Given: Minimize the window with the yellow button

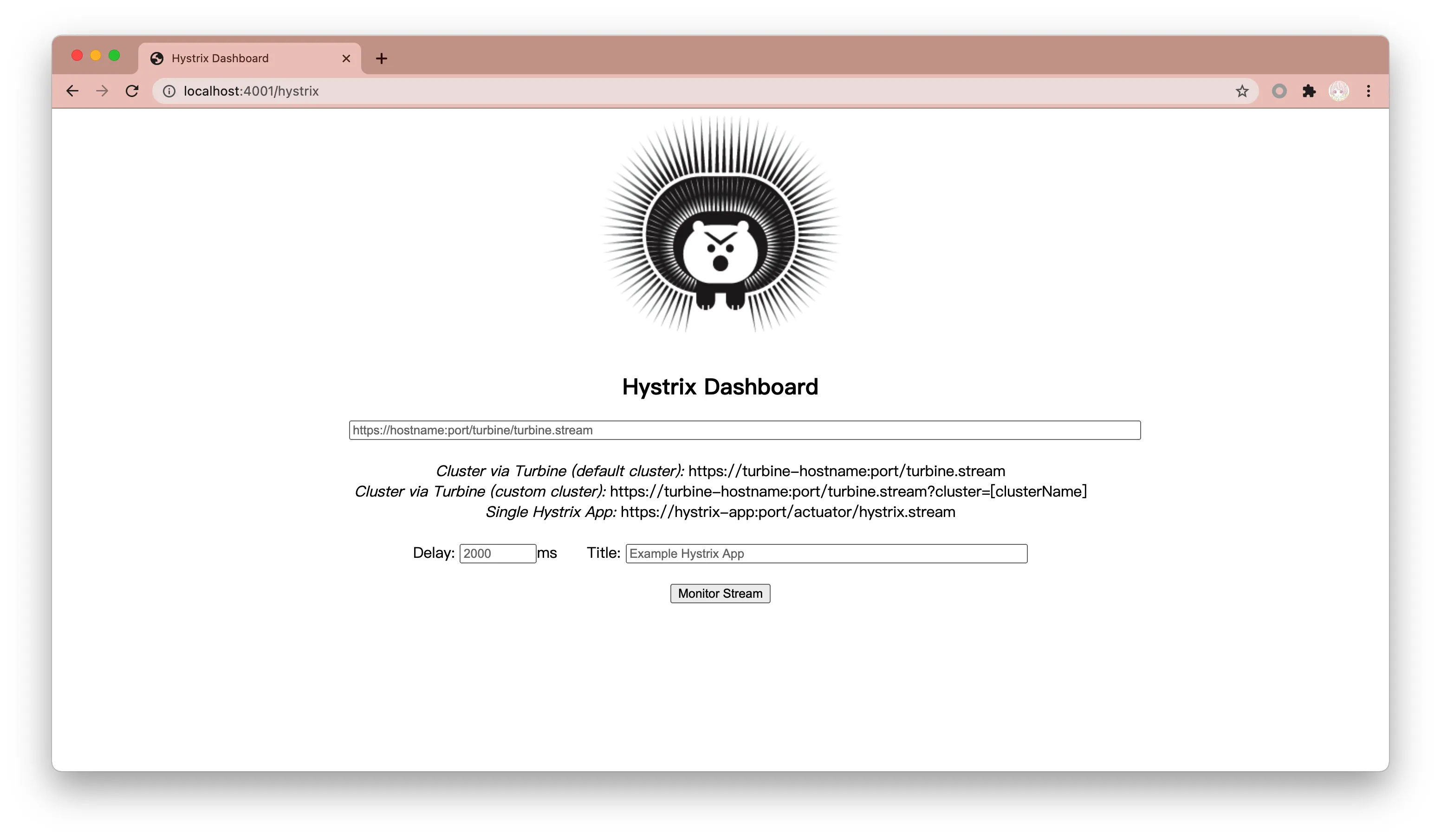Looking at the screenshot, I should pyautogui.click(x=96, y=56).
